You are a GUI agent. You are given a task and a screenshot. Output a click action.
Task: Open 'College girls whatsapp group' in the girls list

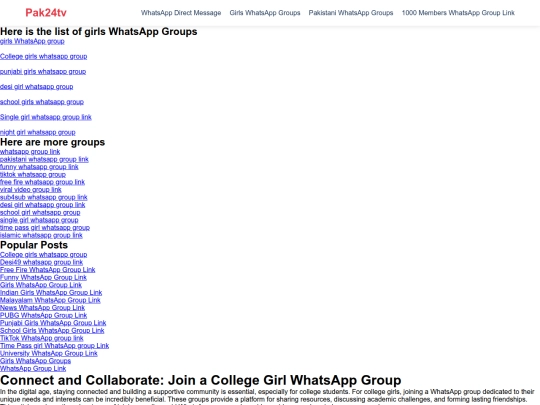tap(43, 56)
